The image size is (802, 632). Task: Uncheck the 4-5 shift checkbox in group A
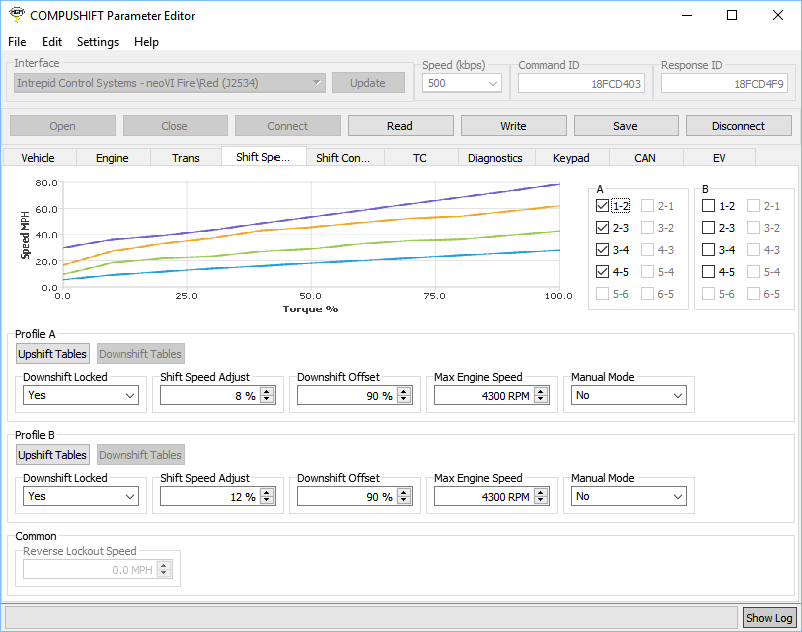point(602,272)
